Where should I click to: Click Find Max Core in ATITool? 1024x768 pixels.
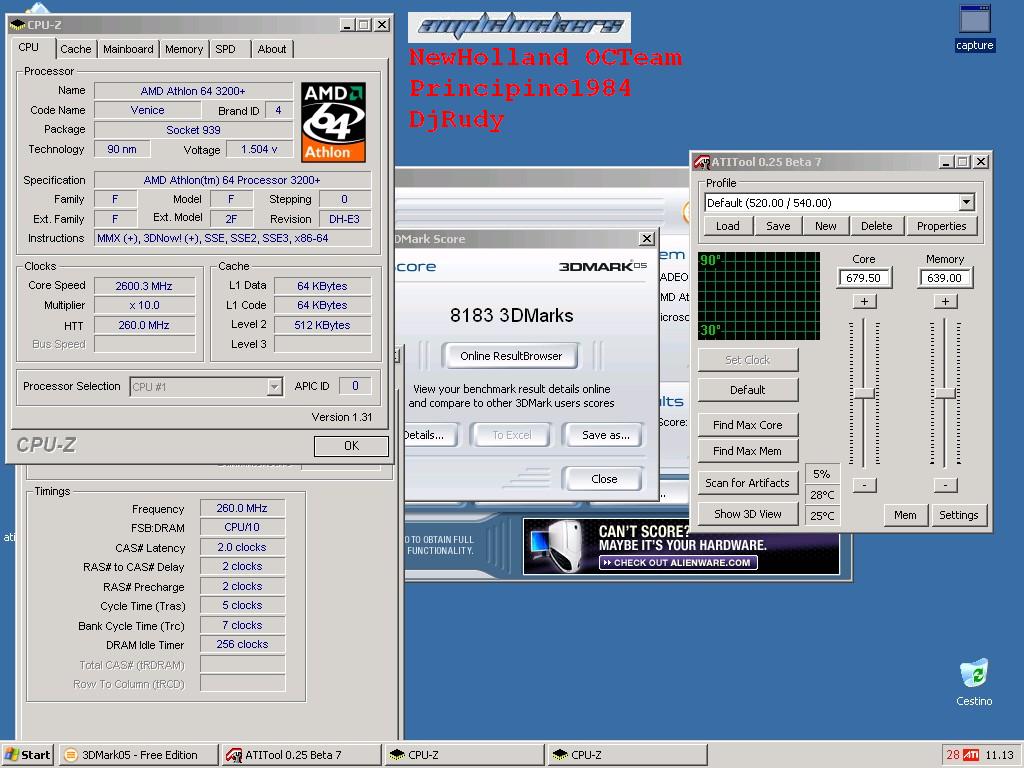click(748, 425)
